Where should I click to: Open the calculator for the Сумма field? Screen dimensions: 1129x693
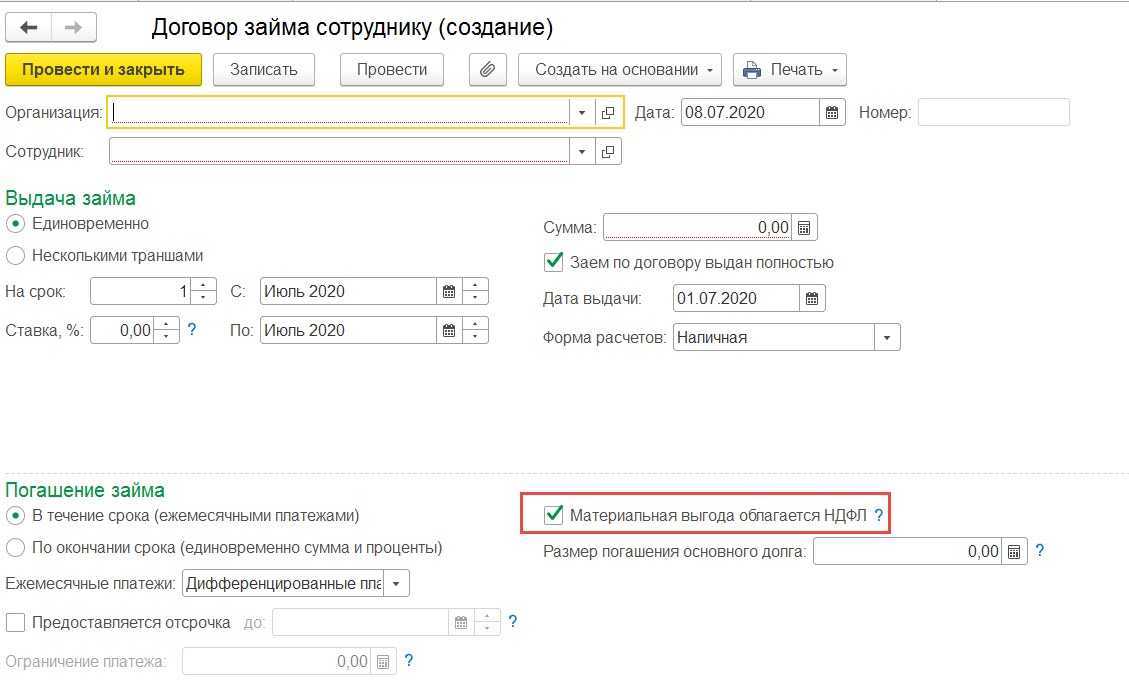(x=804, y=228)
